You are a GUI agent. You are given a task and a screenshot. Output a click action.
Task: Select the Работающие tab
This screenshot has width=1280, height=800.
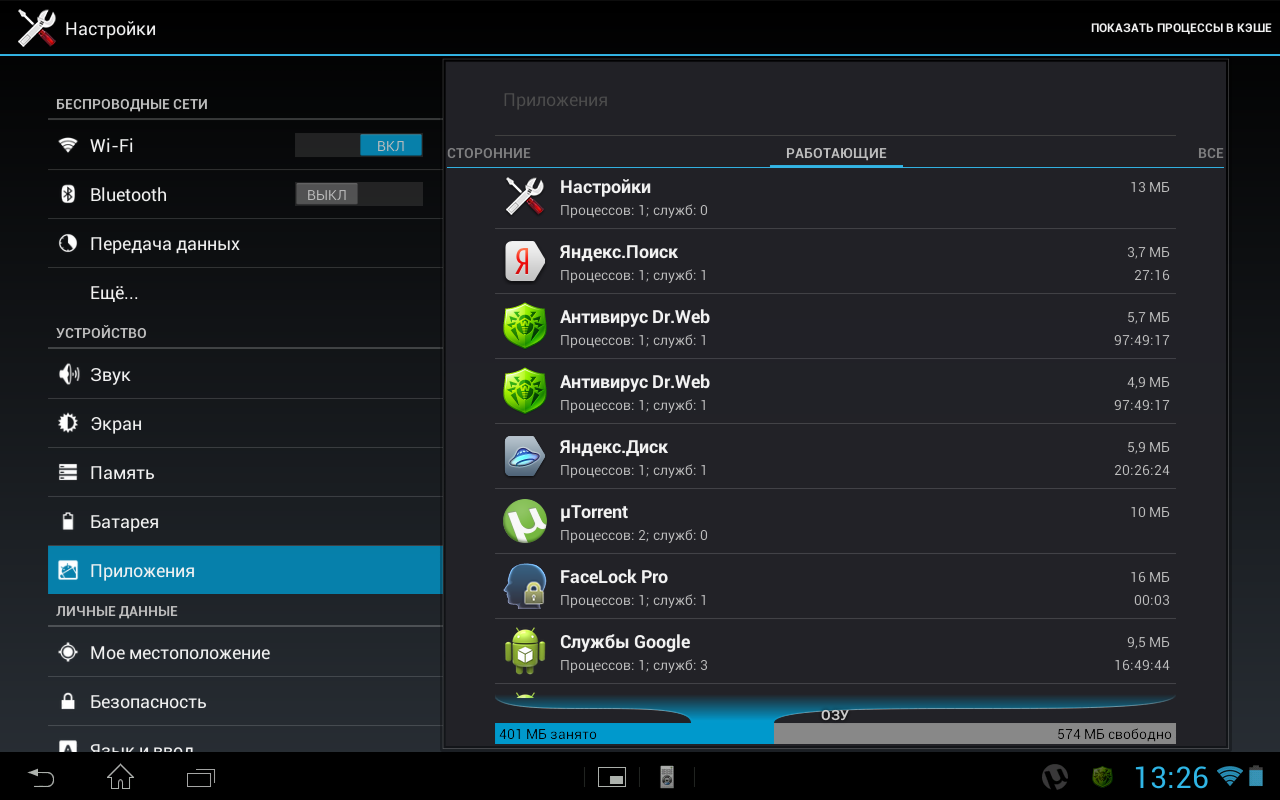tap(836, 153)
